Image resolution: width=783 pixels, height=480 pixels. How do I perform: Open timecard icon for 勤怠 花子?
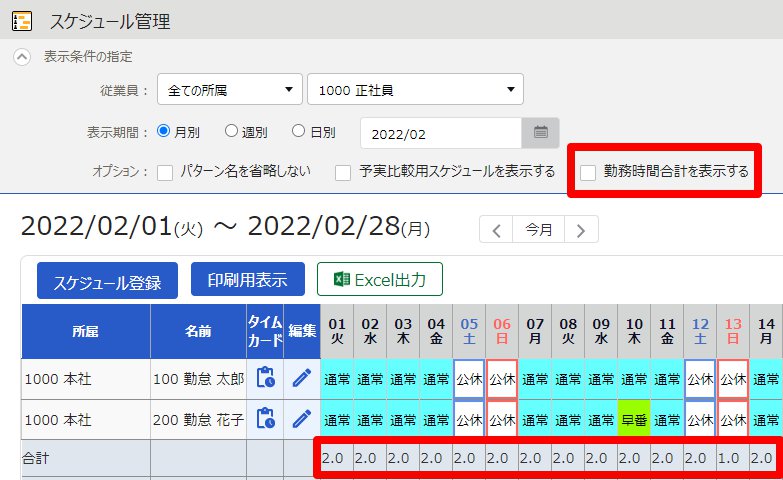265,419
